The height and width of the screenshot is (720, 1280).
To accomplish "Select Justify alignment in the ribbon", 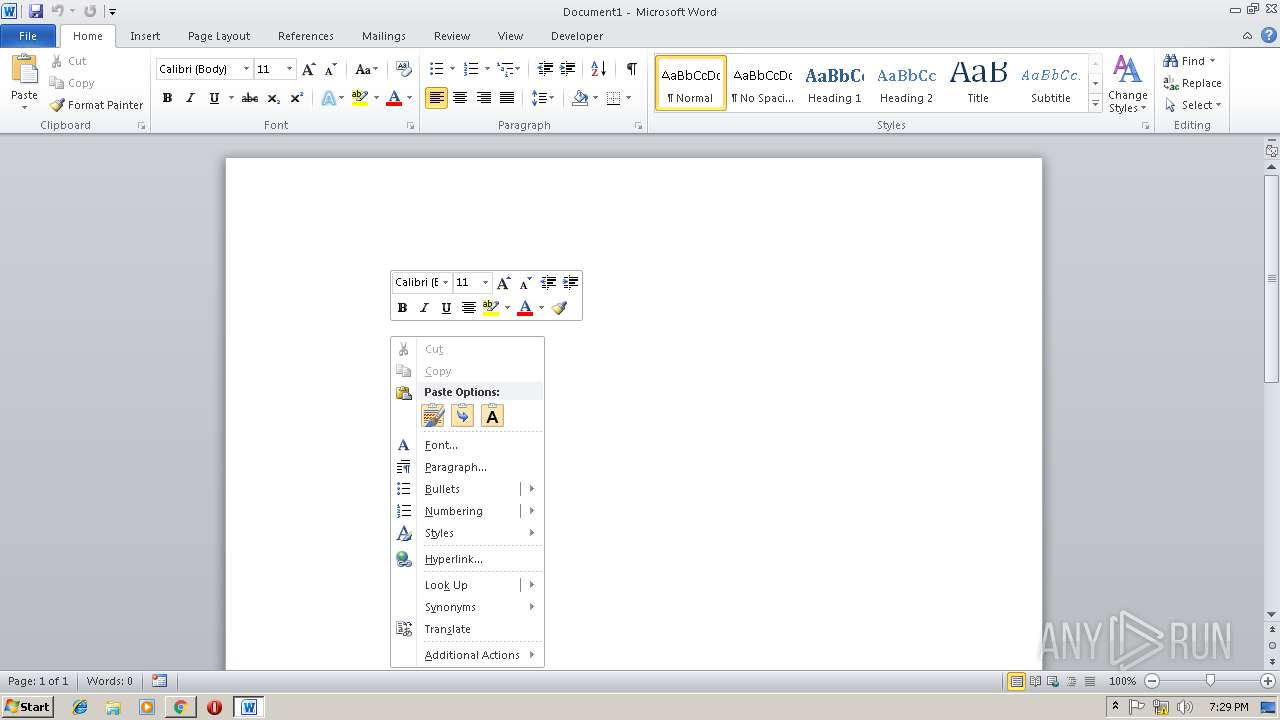I will (x=507, y=98).
